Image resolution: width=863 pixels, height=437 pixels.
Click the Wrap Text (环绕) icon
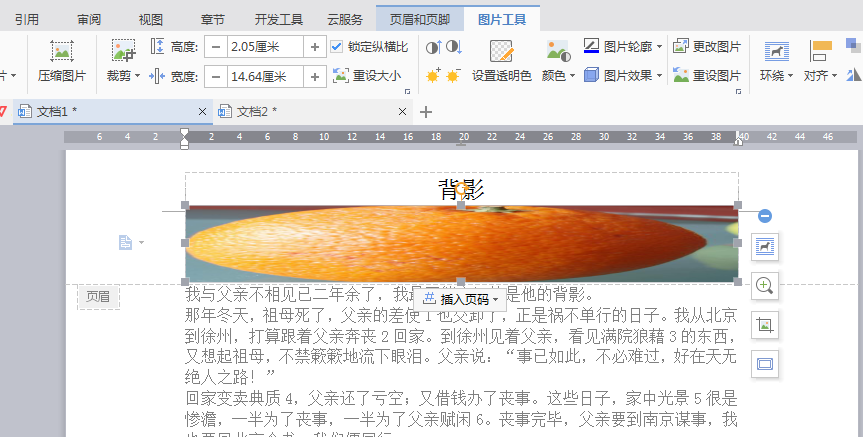777,51
